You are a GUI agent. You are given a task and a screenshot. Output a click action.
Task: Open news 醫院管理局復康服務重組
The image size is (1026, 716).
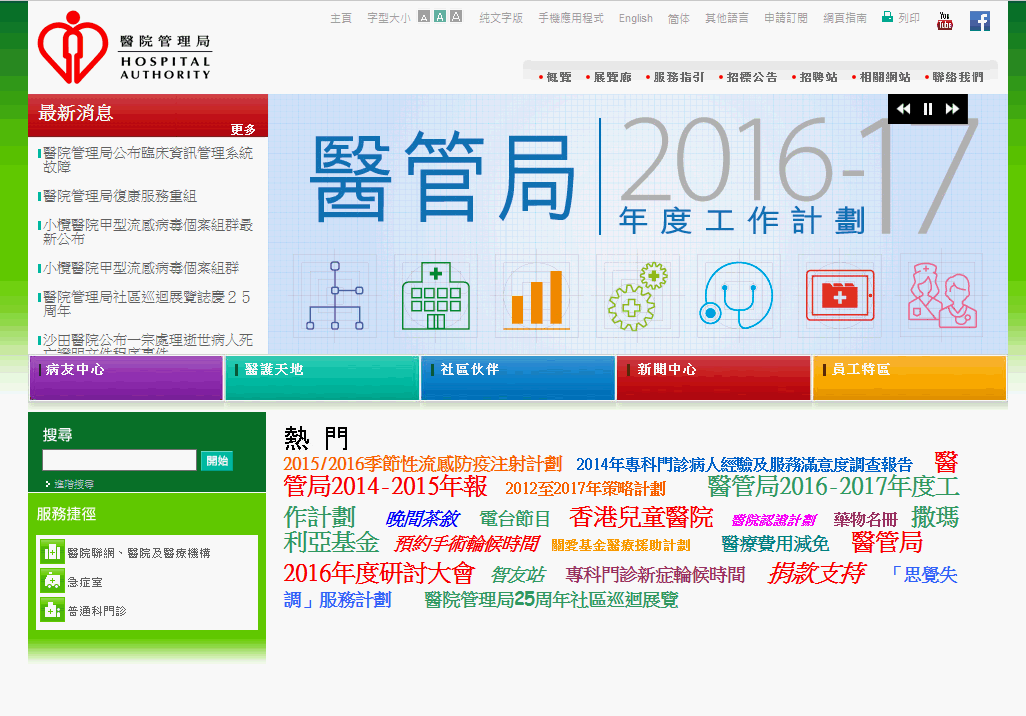pos(120,196)
